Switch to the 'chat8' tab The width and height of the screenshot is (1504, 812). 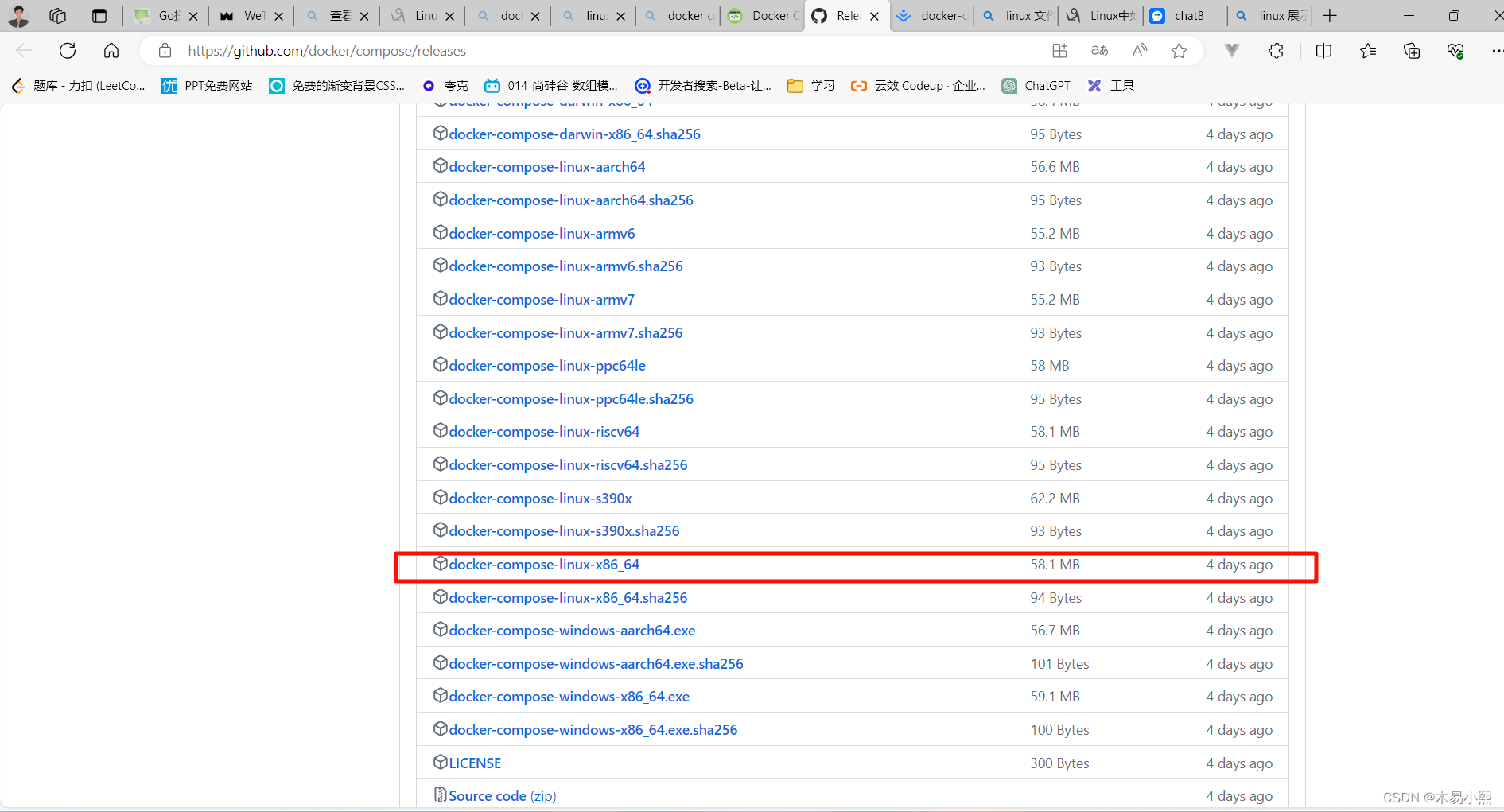pyautogui.click(x=1186, y=15)
